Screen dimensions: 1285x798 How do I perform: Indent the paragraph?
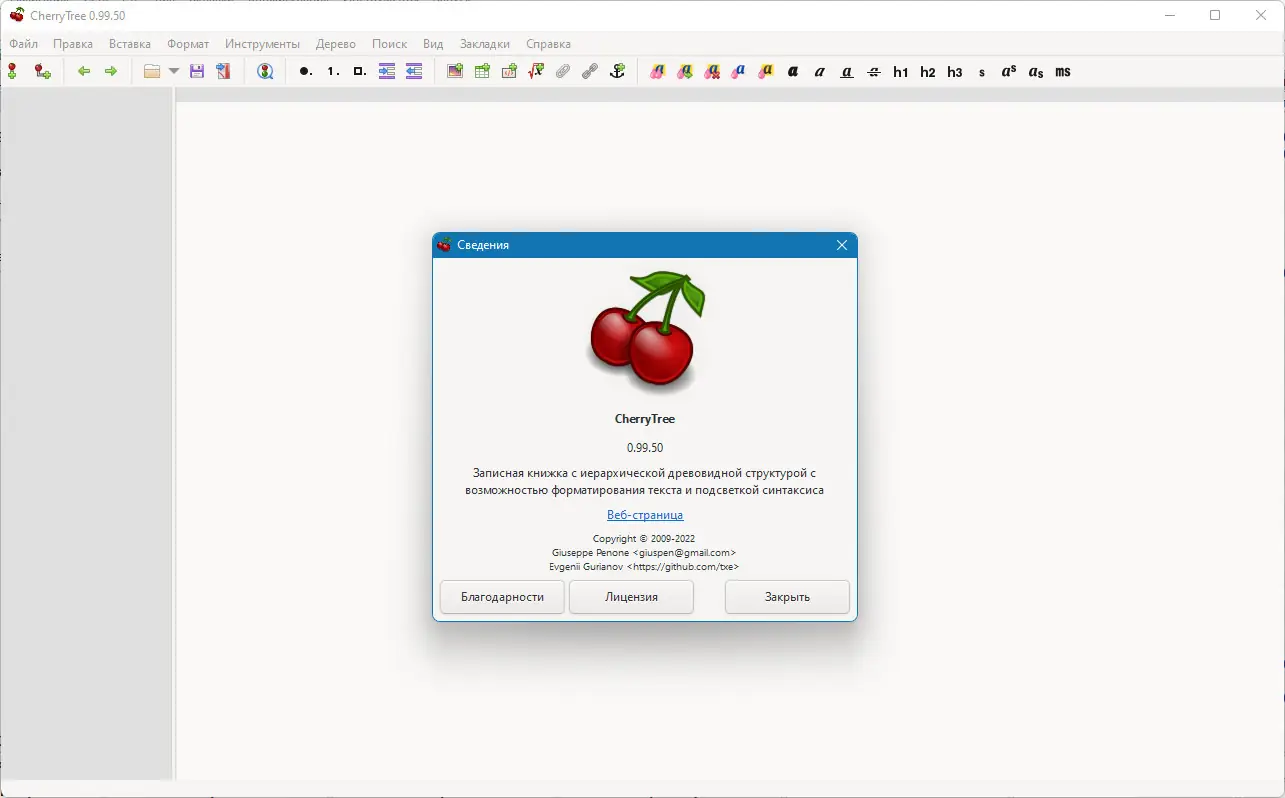click(387, 71)
